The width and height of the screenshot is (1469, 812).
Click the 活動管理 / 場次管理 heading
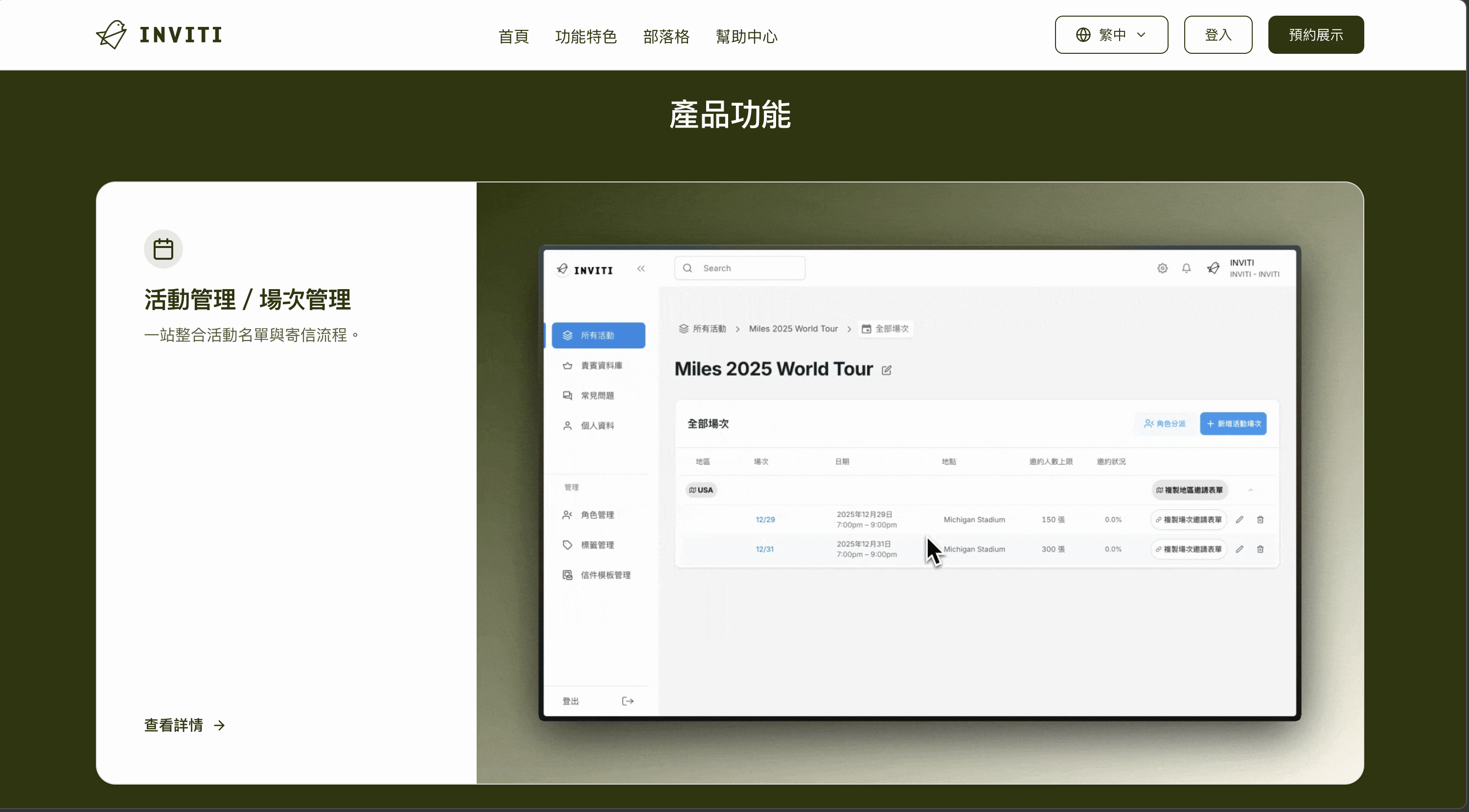click(247, 299)
